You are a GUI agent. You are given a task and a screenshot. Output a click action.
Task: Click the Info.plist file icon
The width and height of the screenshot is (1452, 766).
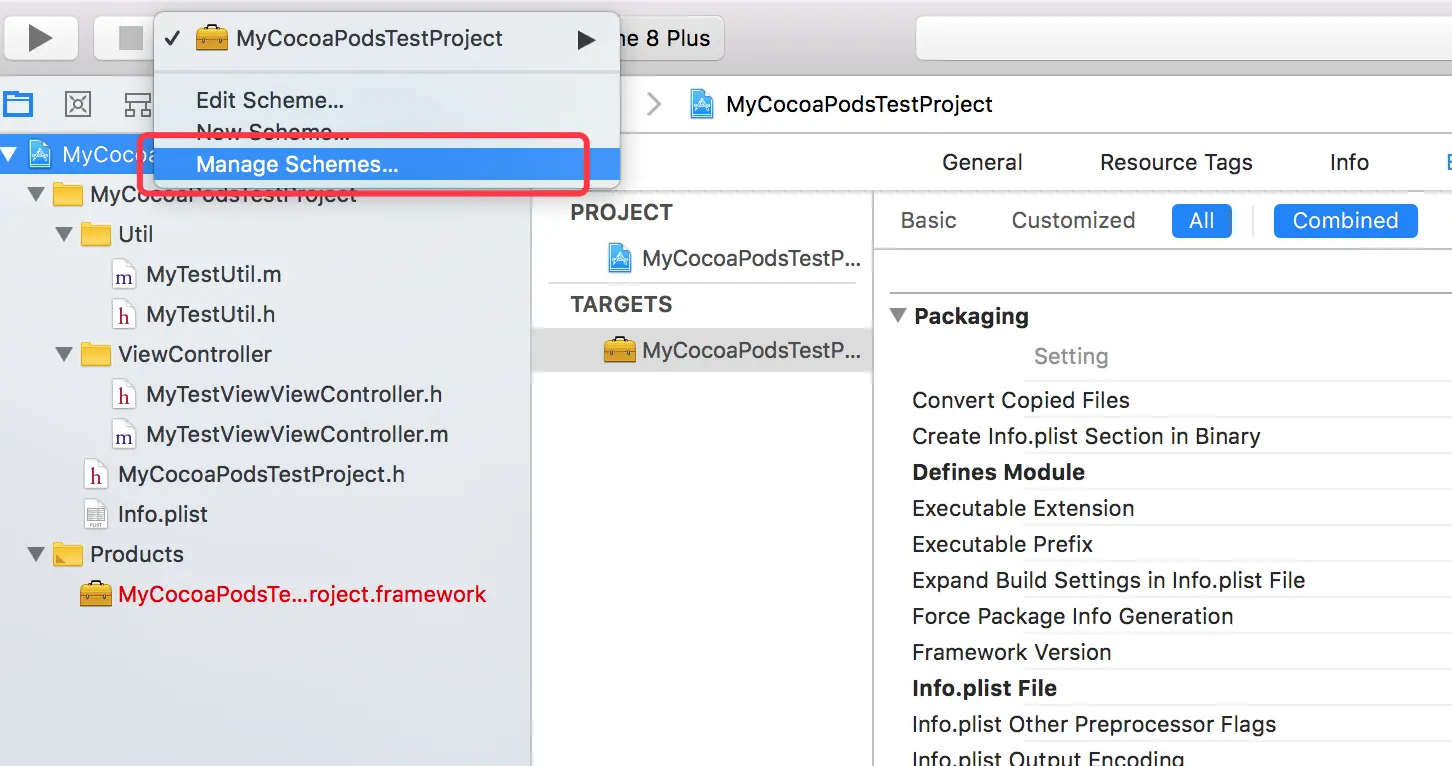[x=96, y=514]
